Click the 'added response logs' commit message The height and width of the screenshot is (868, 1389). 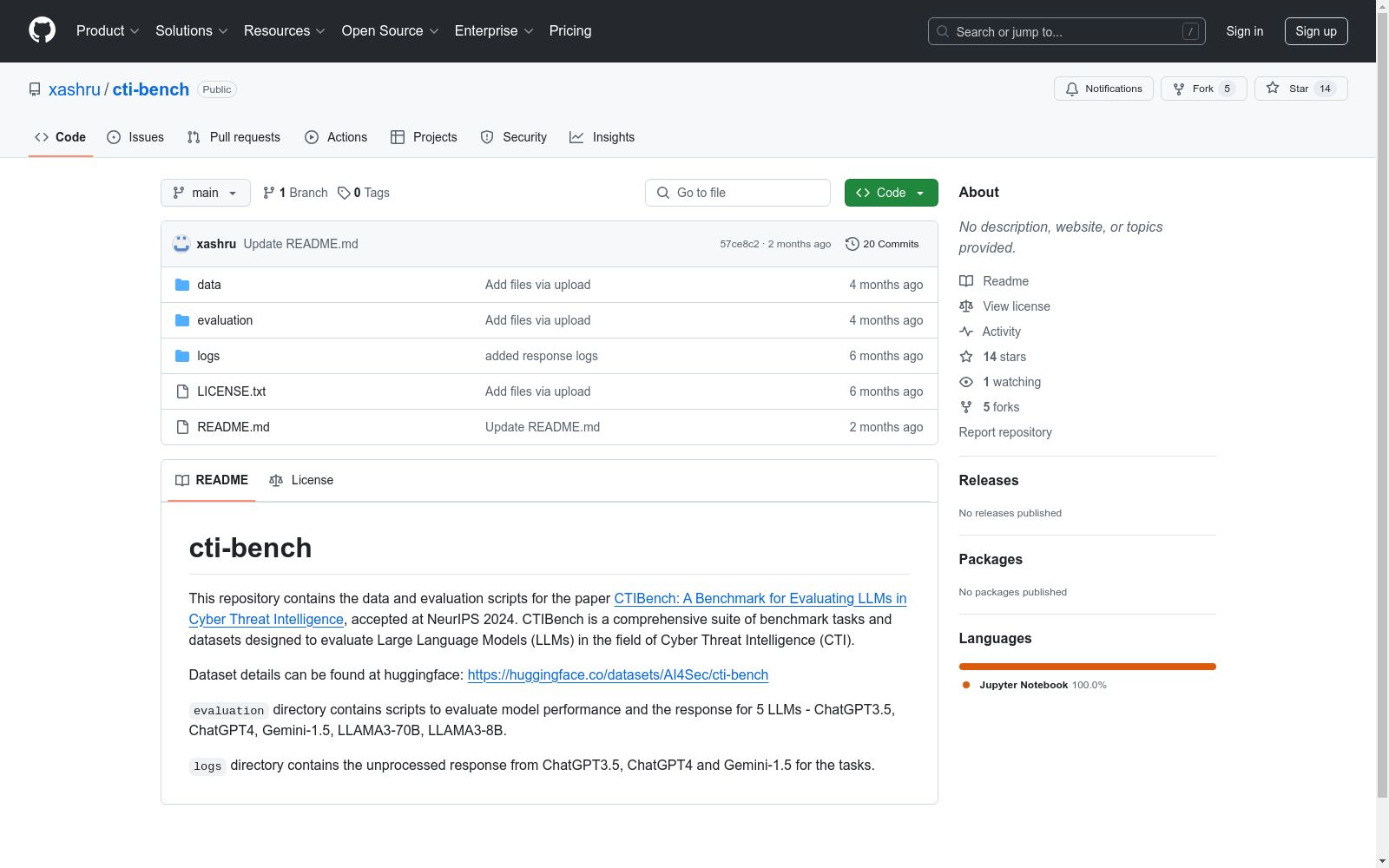click(x=542, y=356)
